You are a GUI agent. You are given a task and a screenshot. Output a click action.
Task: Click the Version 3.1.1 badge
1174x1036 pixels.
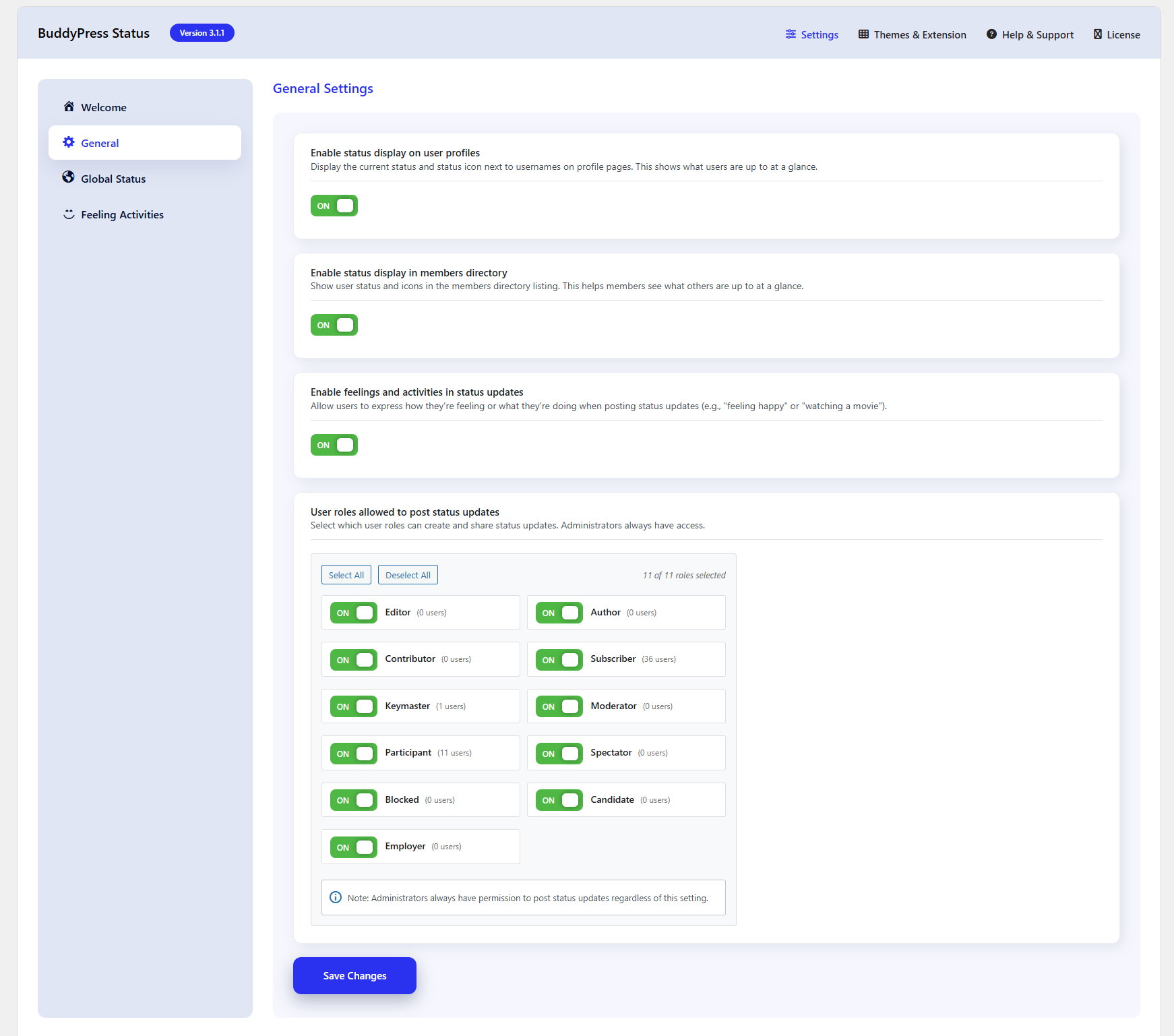pos(202,33)
